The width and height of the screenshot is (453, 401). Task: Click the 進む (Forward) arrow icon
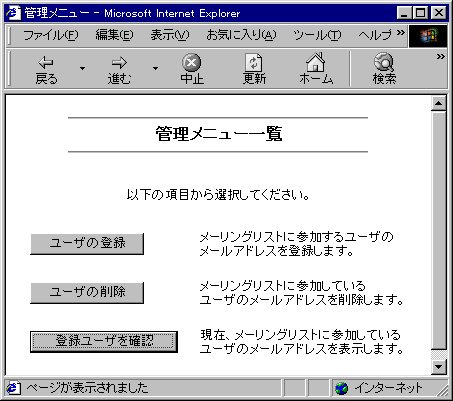(x=119, y=63)
